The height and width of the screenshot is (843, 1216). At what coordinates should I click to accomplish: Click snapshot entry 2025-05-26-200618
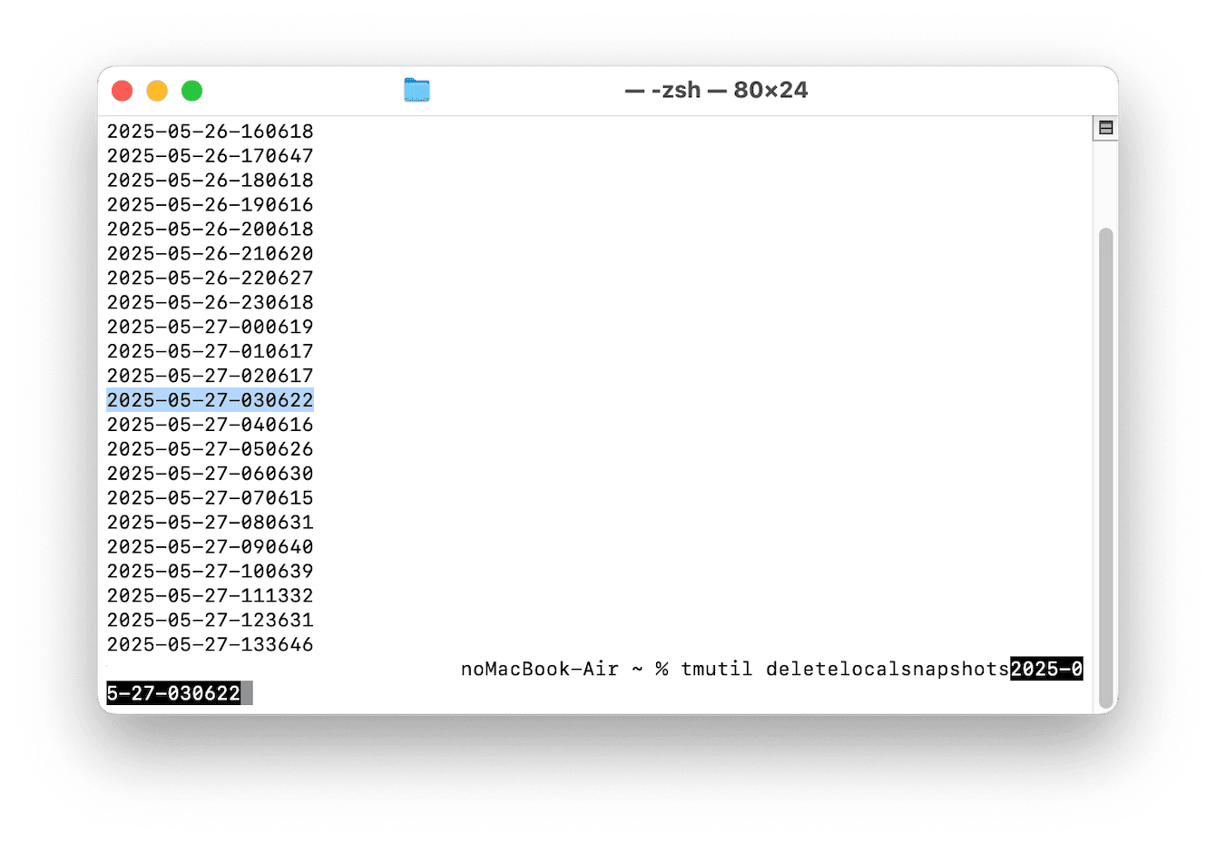click(210, 229)
